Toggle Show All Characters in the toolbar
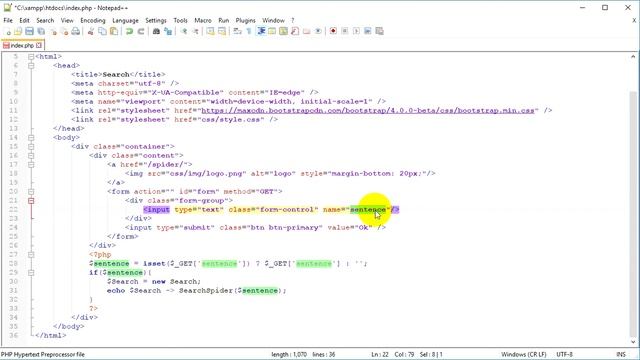 [249, 31]
